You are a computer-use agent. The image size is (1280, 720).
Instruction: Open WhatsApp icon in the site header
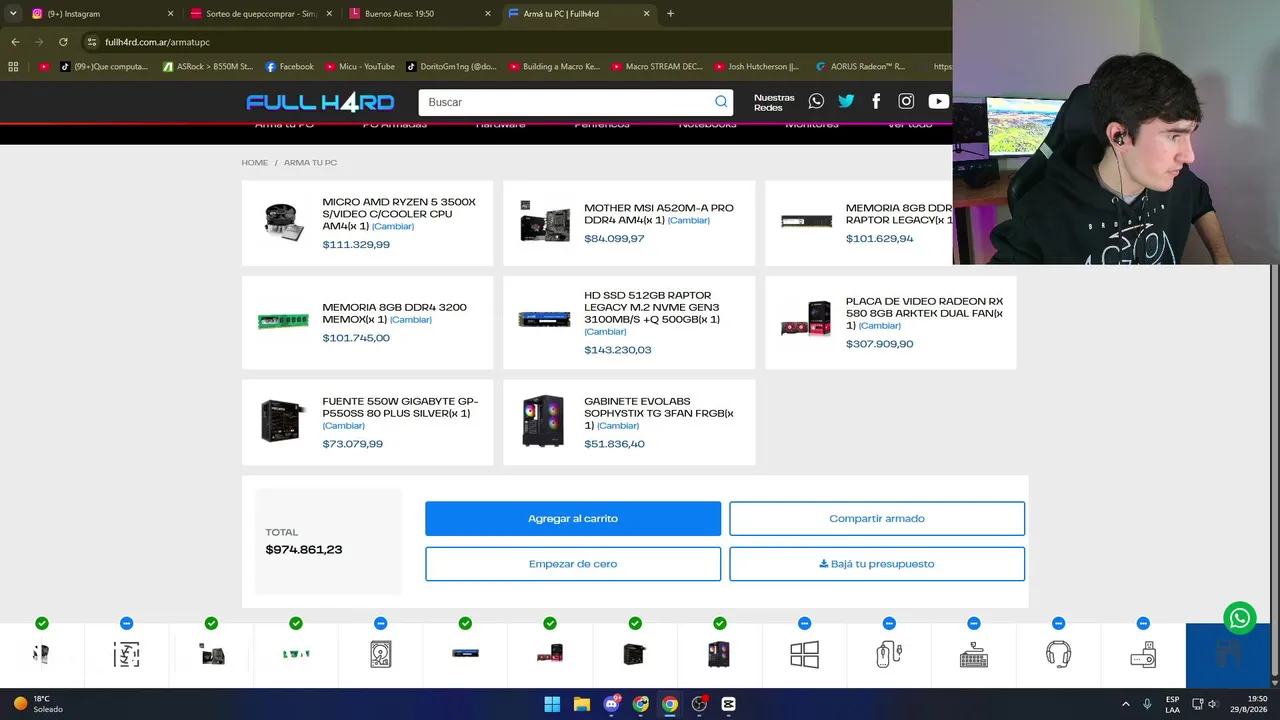(817, 101)
